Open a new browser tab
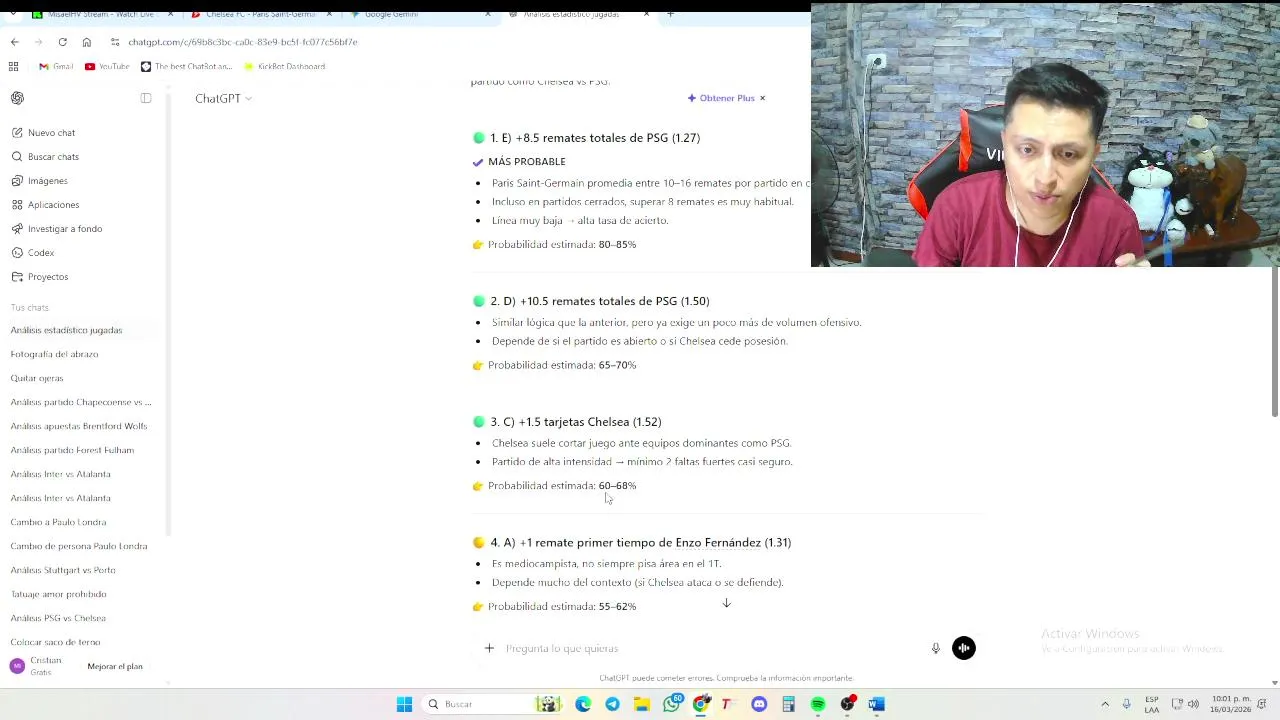The height and width of the screenshot is (720, 1280). 670,14
